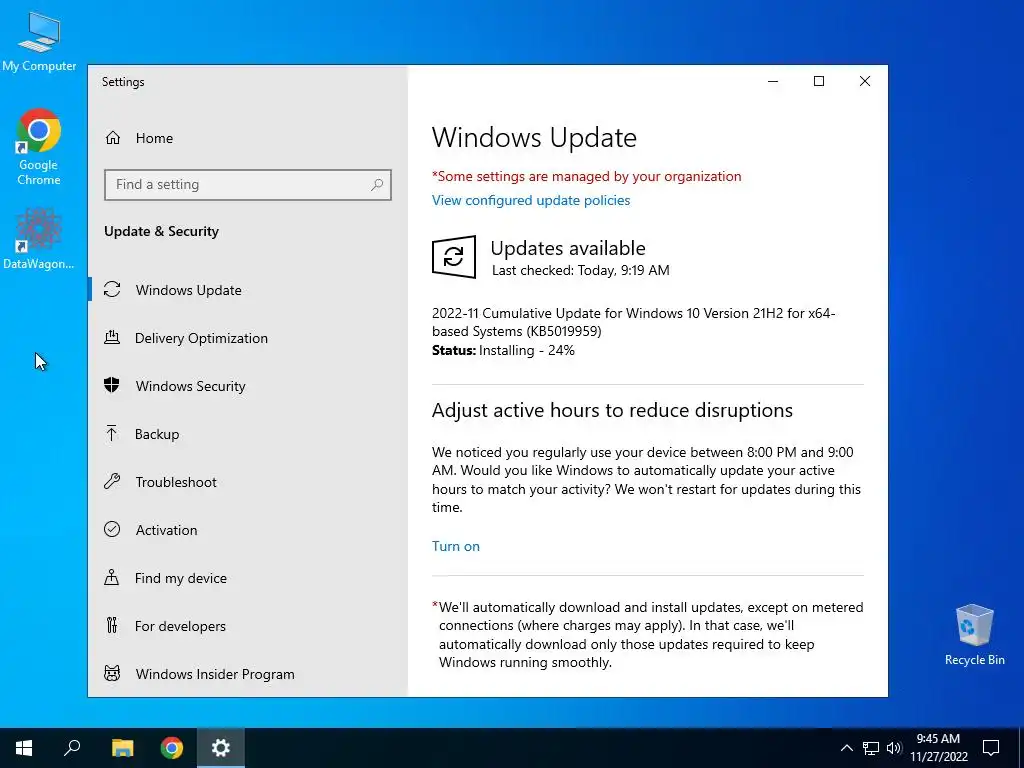The image size is (1024, 768).
Task: Open taskbar search magnifier
Action: coord(72,748)
